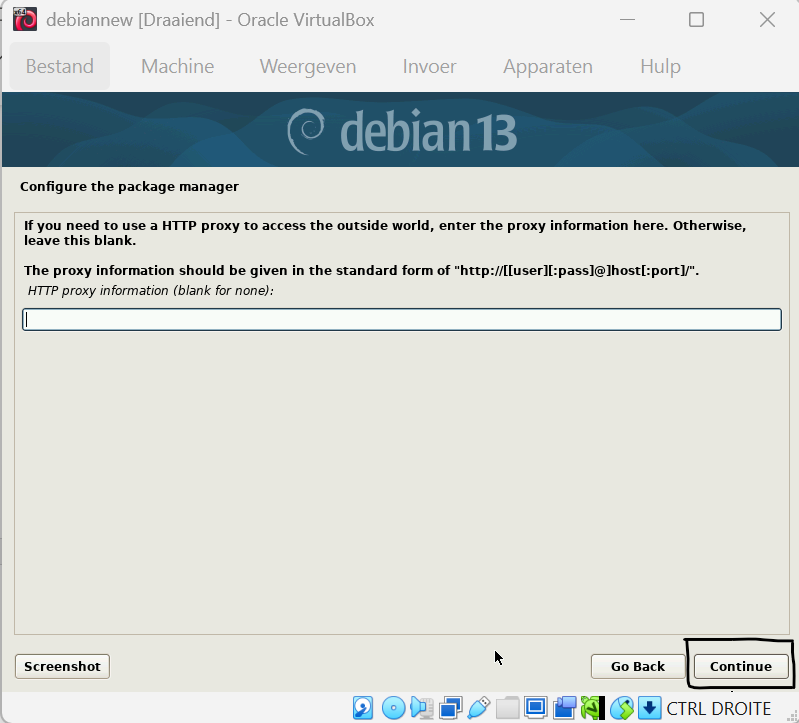
Task: Click the shared folders status icon
Action: [x=508, y=708]
